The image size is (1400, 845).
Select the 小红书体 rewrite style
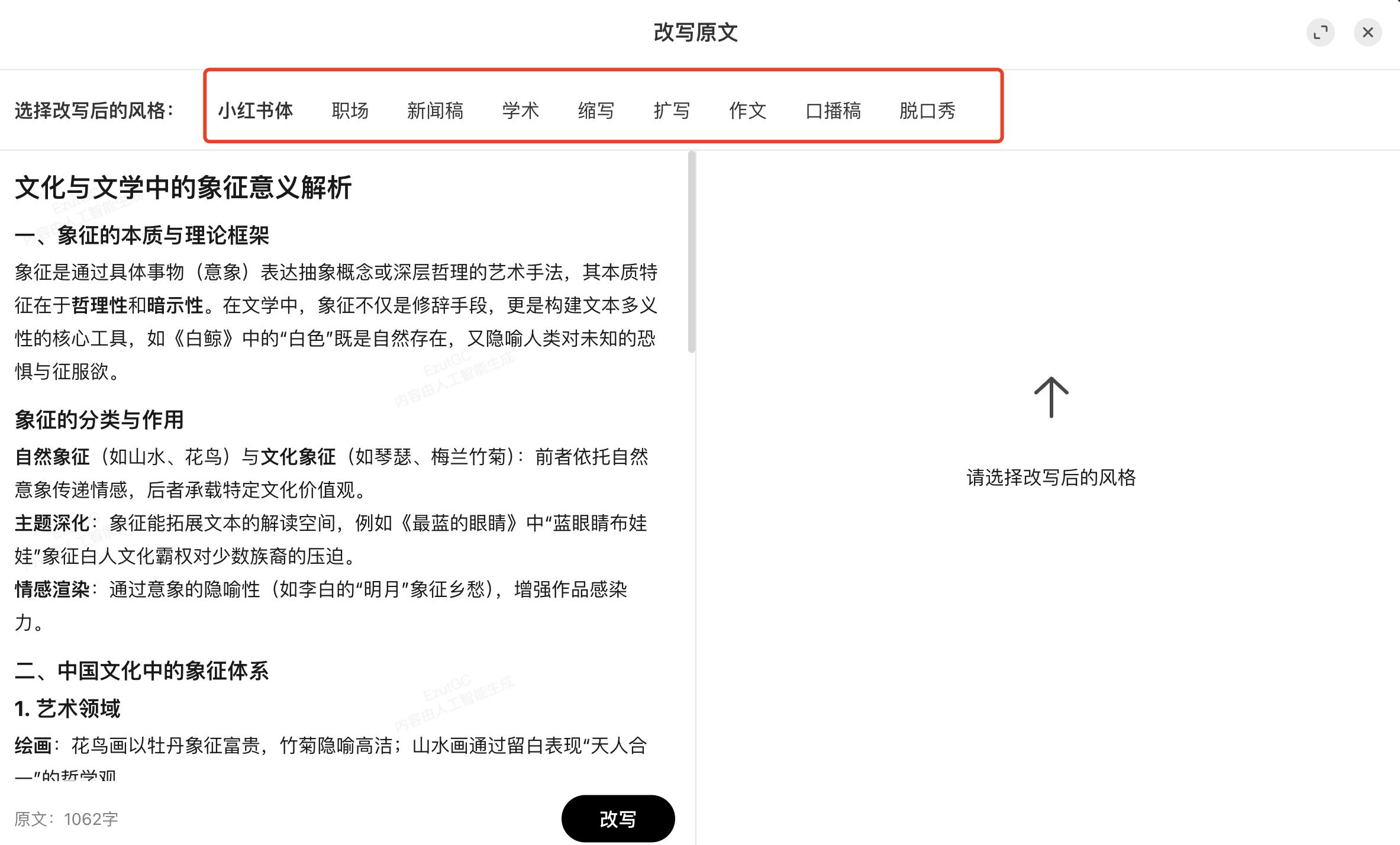(256, 111)
